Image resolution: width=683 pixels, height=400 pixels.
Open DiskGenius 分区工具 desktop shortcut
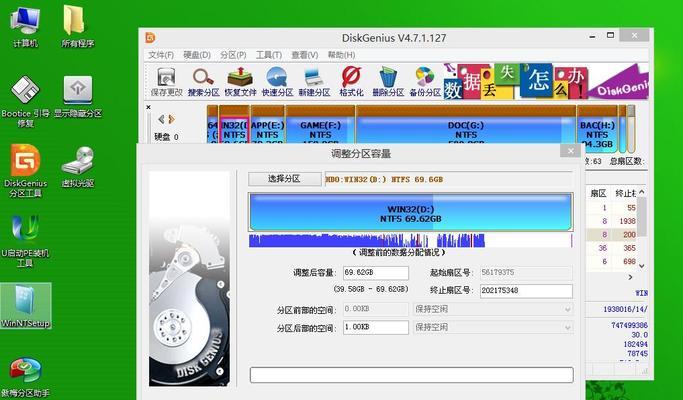coord(25,170)
